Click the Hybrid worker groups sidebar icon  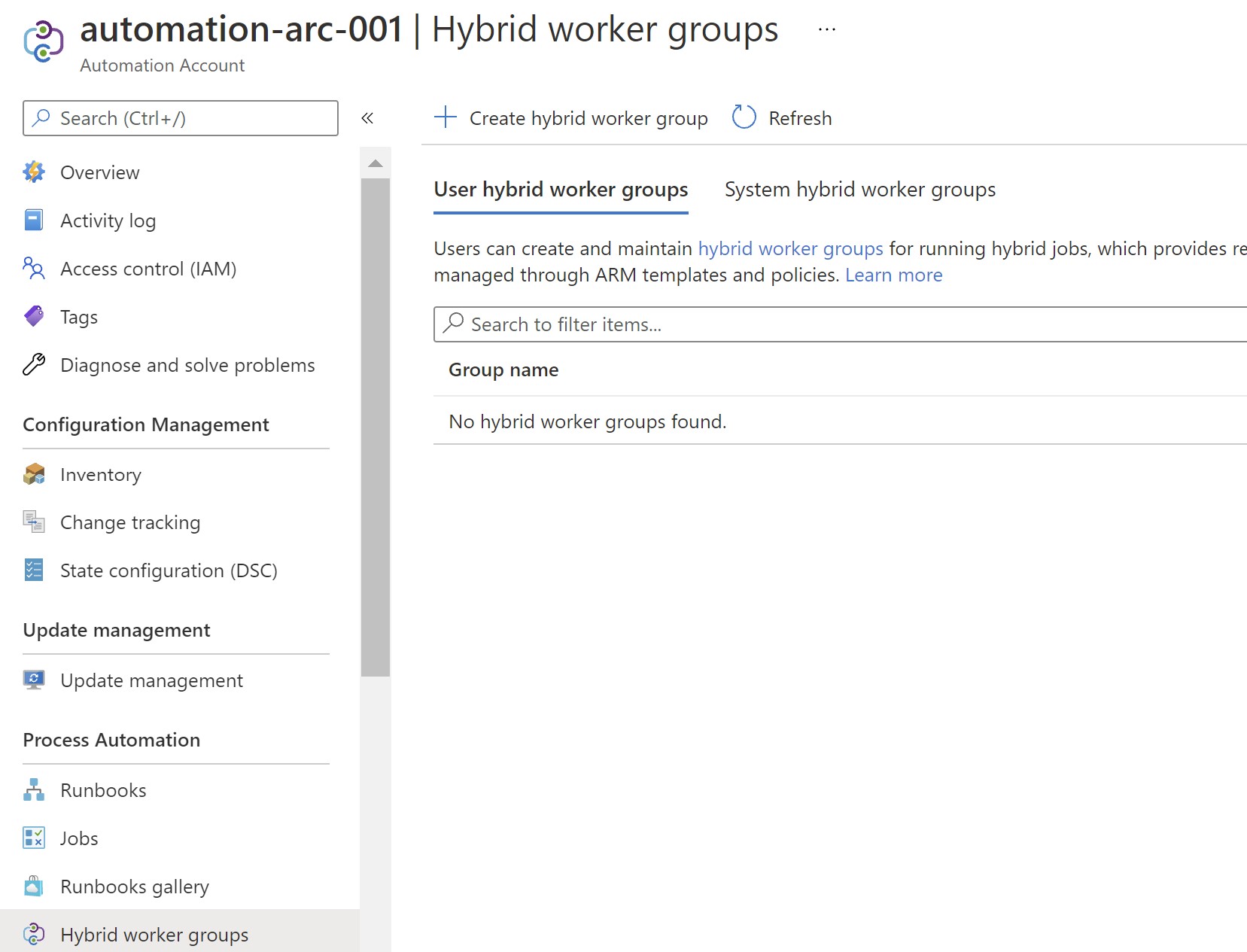click(34, 935)
